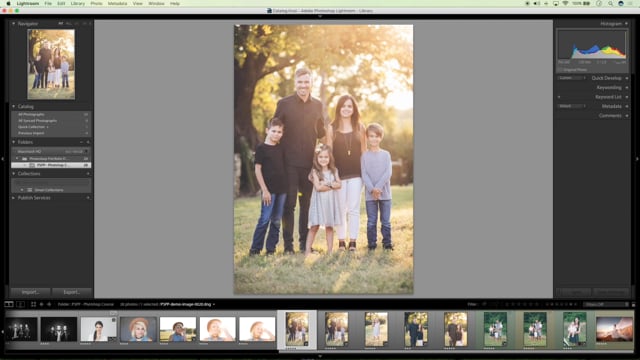This screenshot has width=640, height=360.
Task: Open the Filters Off dropdown
Action: click(606, 304)
